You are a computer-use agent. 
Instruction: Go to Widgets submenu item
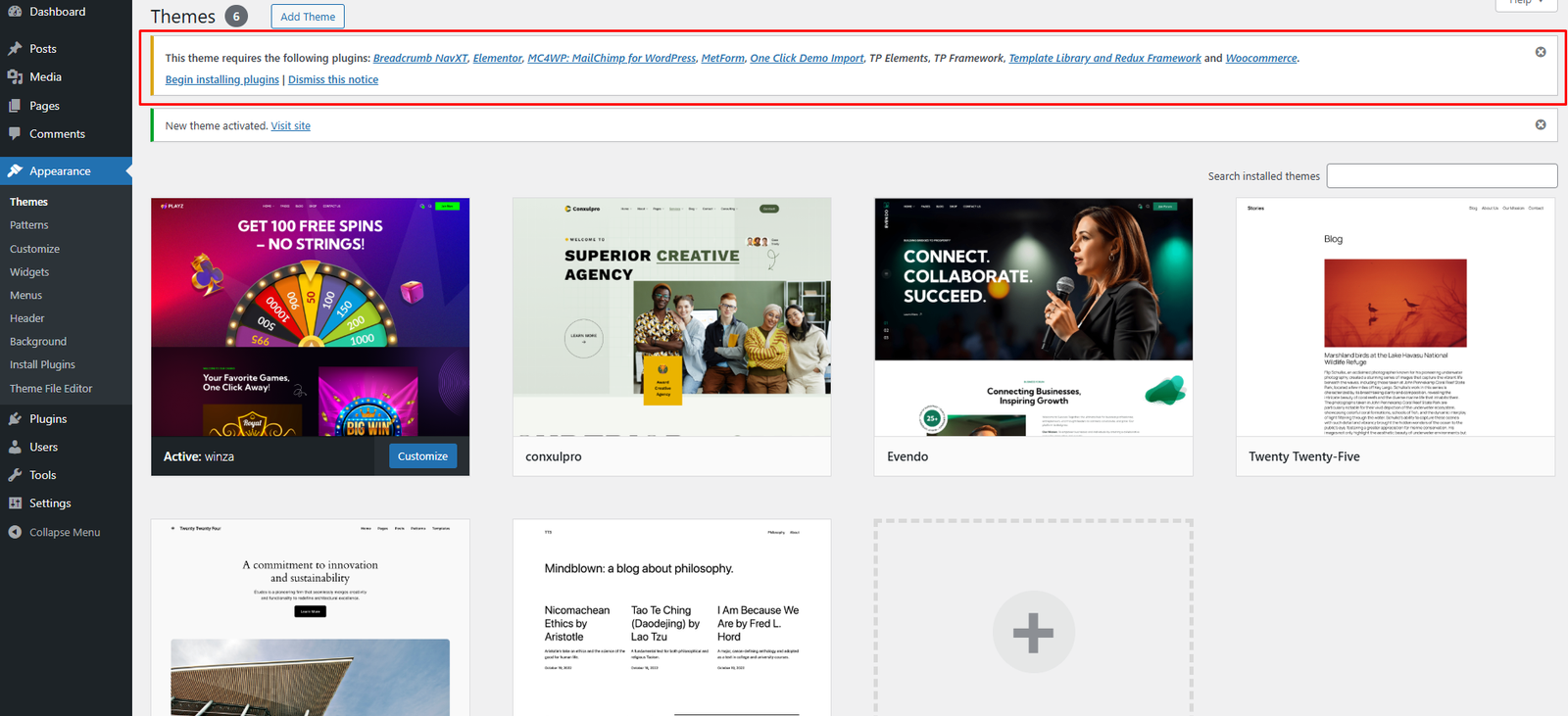(x=29, y=272)
